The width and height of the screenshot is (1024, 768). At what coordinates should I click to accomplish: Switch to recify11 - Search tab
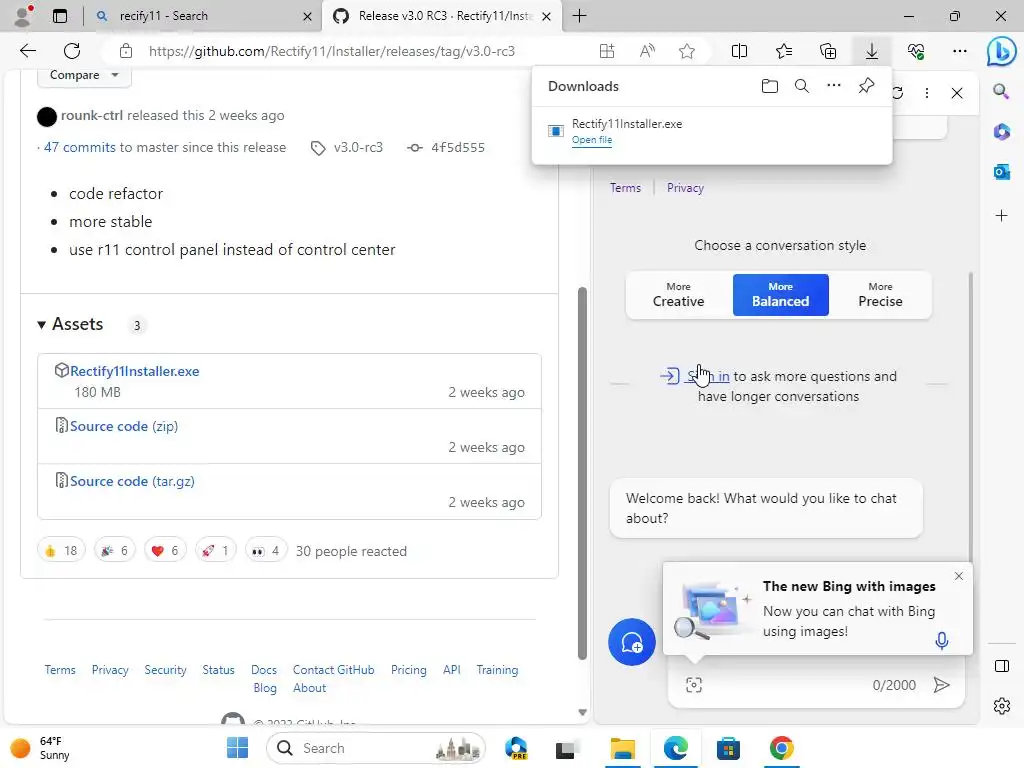[x=202, y=16]
